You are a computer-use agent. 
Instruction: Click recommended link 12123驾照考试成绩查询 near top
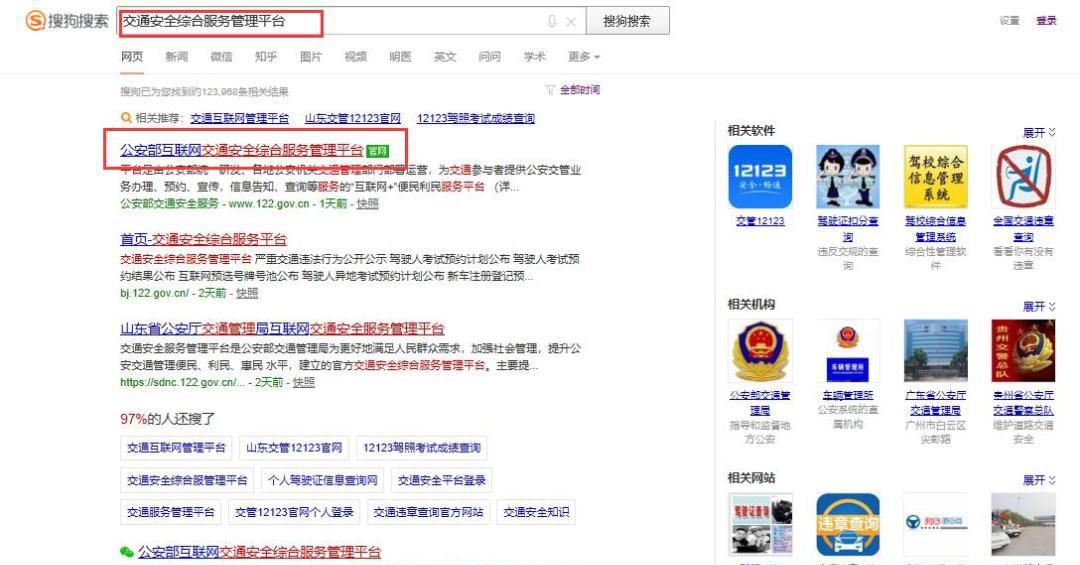tap(476, 118)
